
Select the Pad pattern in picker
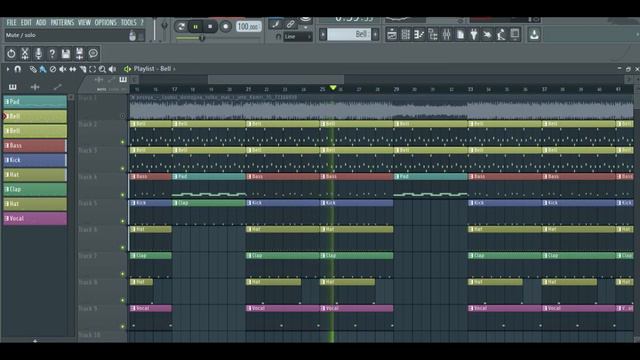click(x=35, y=102)
